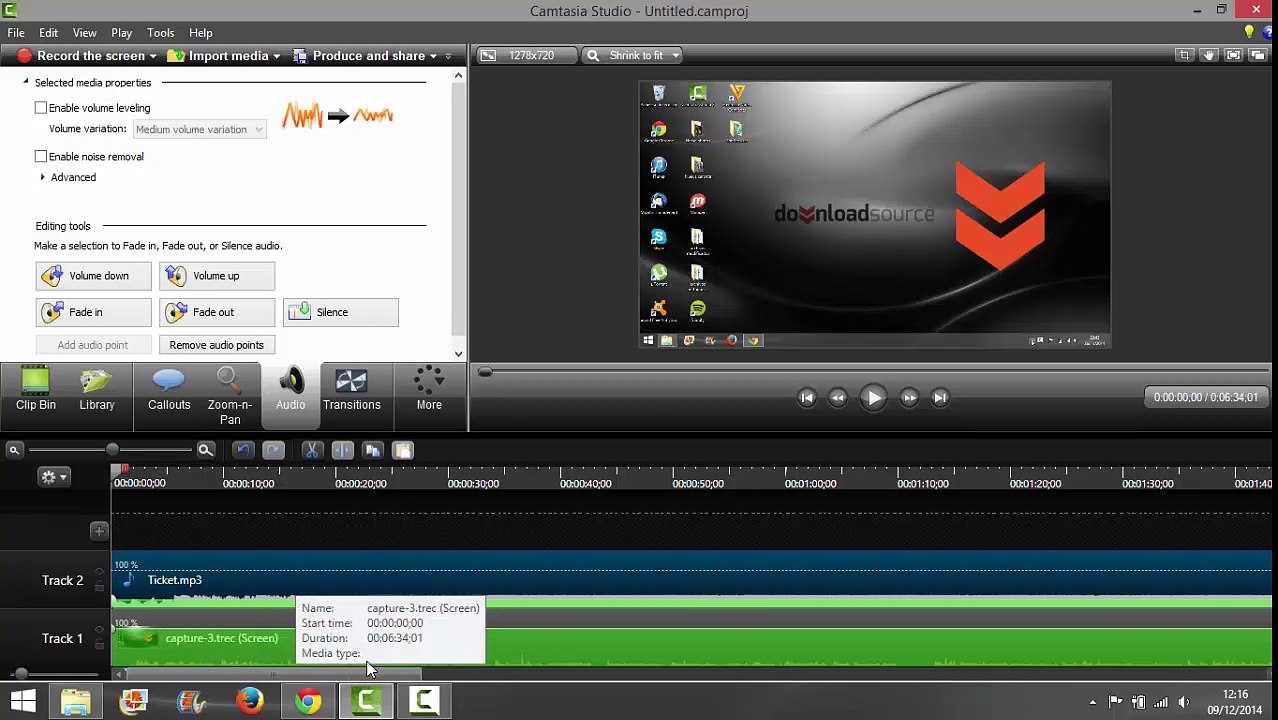Click the preview playback scrubber handle
1278x720 pixels.
click(x=485, y=371)
